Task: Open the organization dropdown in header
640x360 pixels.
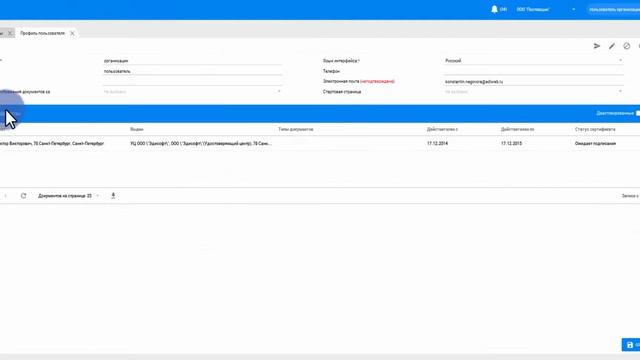Action: point(546,9)
